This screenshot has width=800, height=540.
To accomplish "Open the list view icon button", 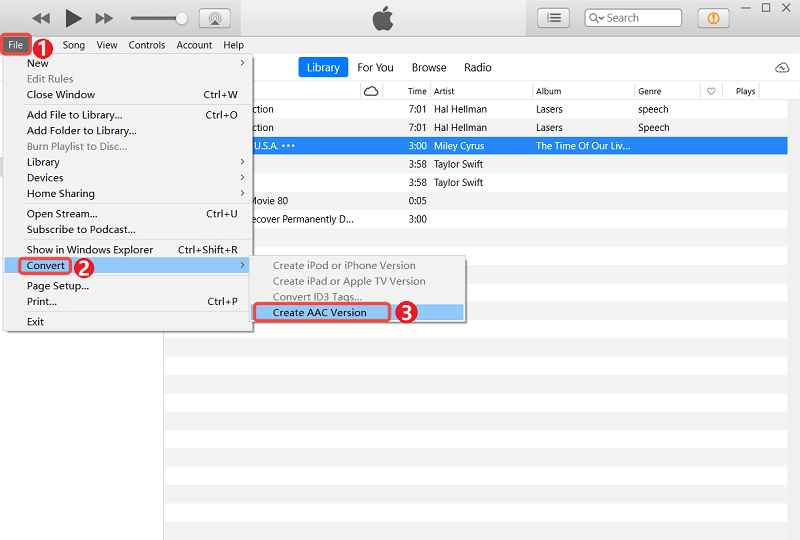I will pyautogui.click(x=555, y=18).
